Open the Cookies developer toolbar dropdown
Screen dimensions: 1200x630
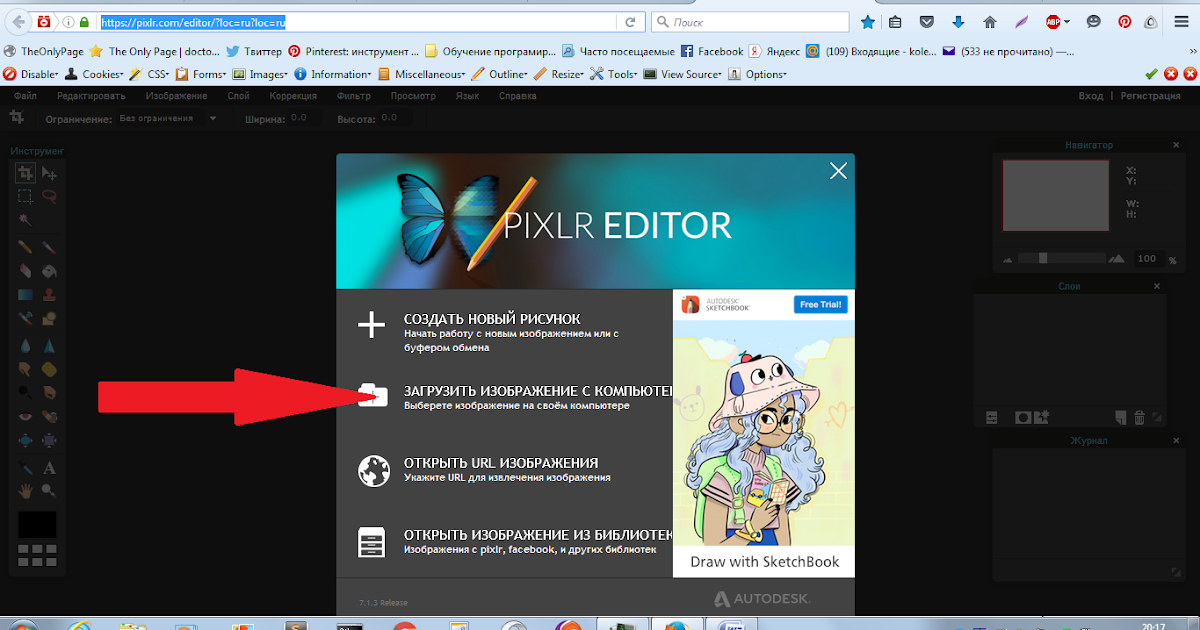[x=94, y=74]
